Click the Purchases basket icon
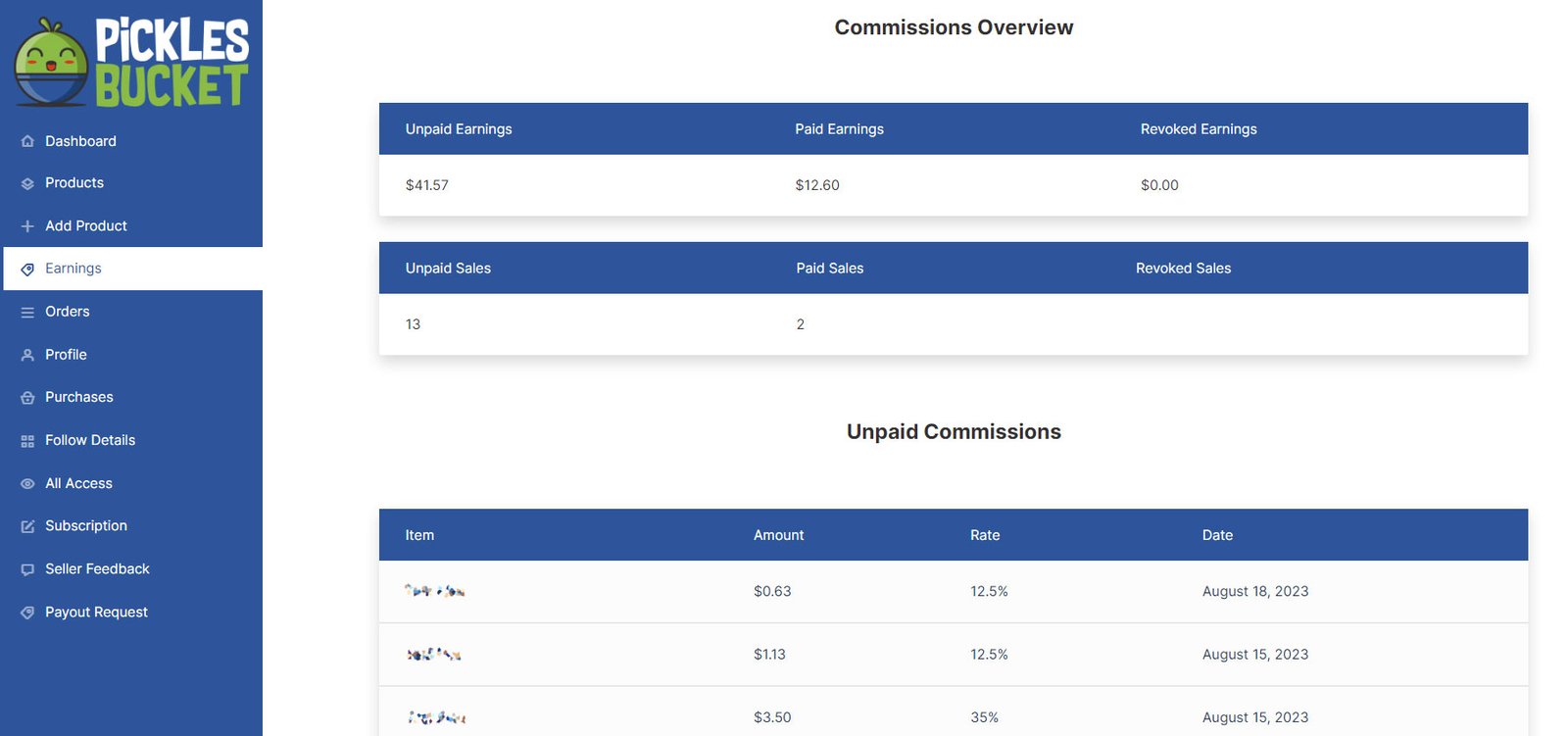Screen dimensions: 1568x736 click(x=27, y=398)
